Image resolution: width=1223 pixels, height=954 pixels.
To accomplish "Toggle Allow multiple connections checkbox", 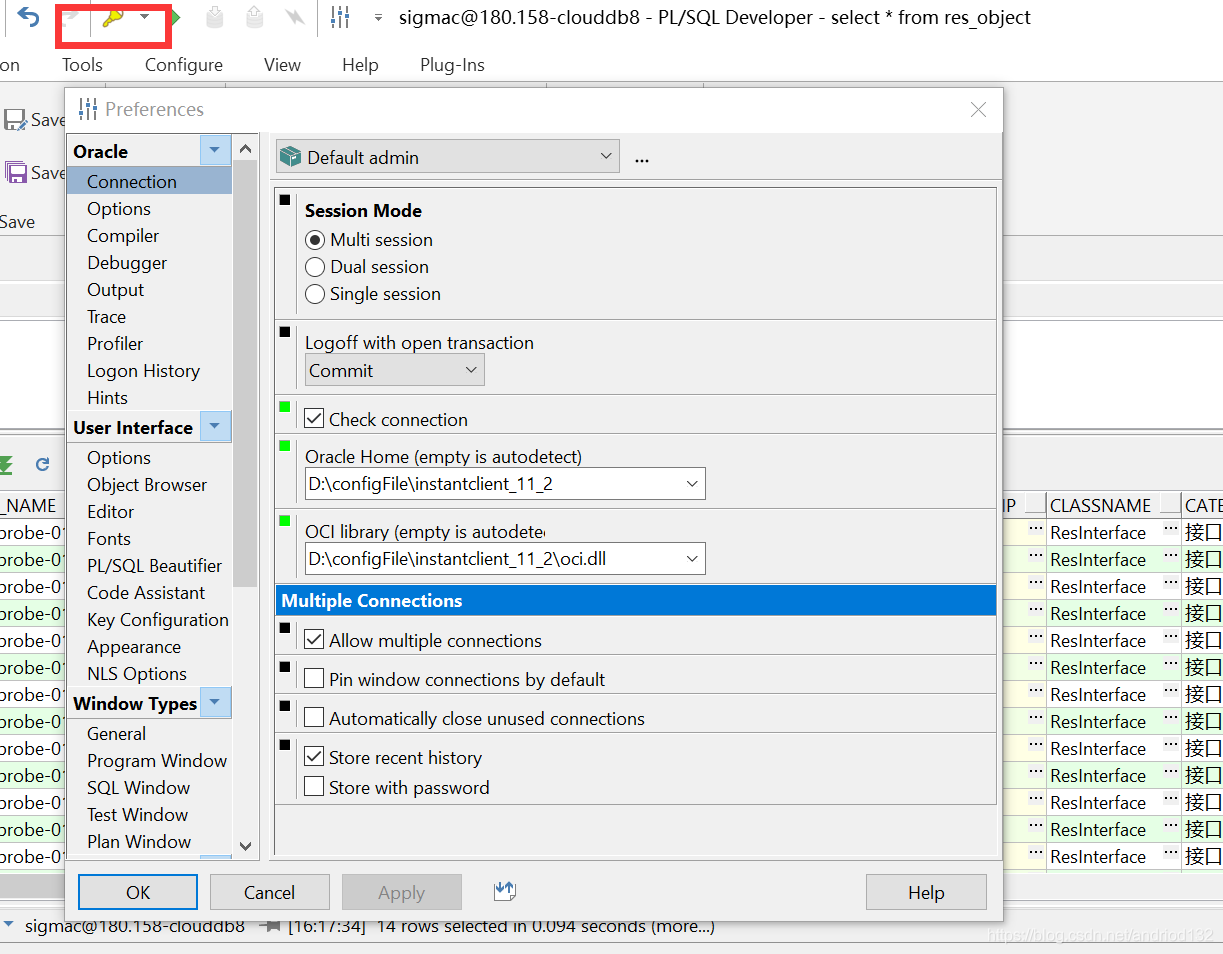I will click(314, 640).
